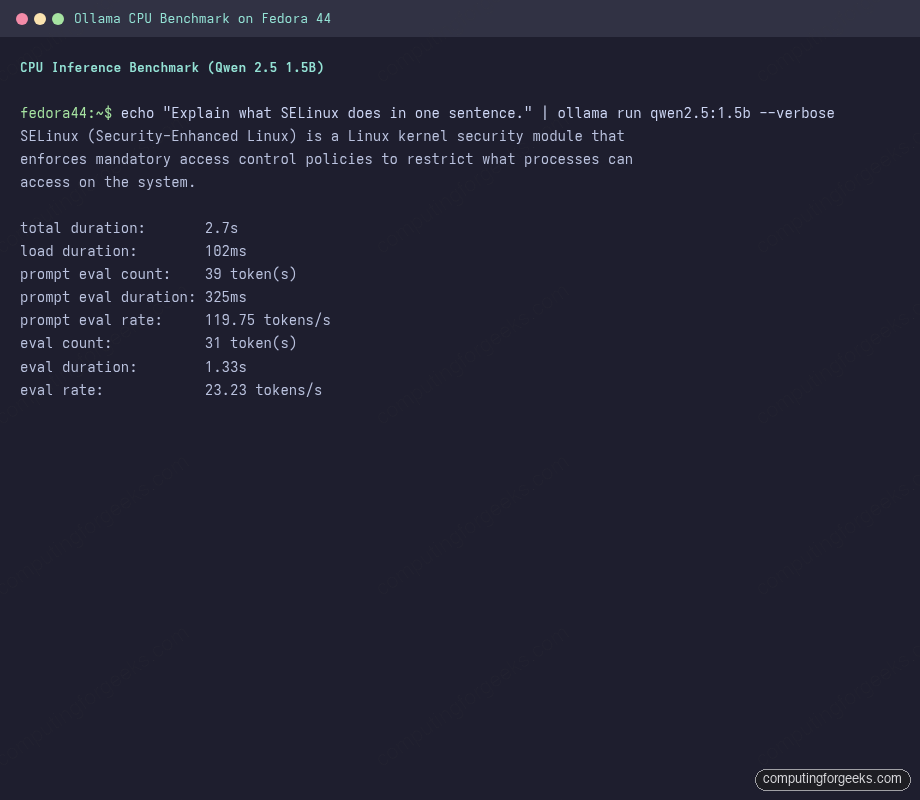Click the echo command line with 'ollama run qwen2.5:1.5b'
Screen dimensions: 920x800
pyautogui.click(x=478, y=113)
